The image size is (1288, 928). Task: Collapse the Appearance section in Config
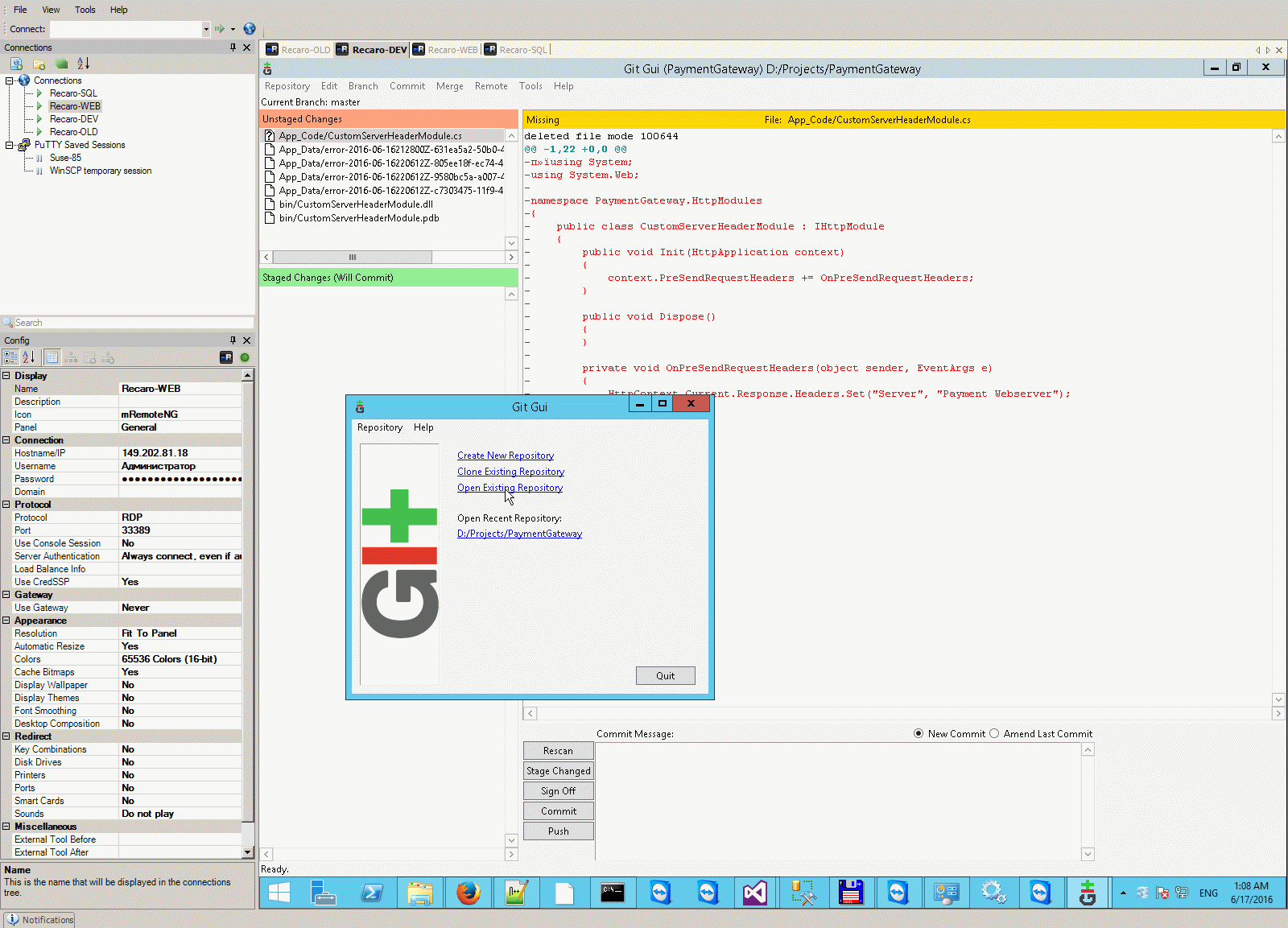click(6, 621)
